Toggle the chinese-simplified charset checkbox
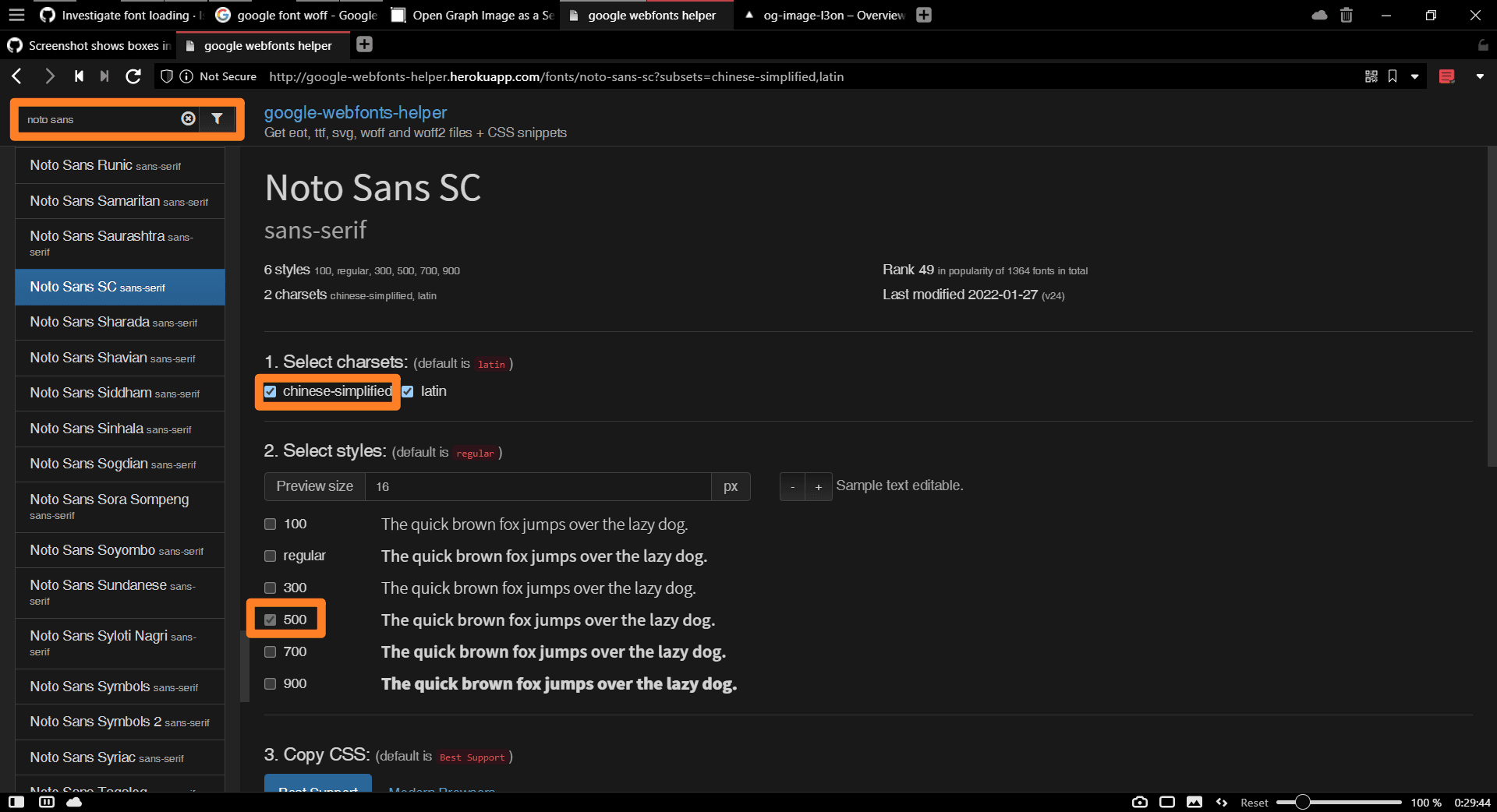 pos(271,391)
